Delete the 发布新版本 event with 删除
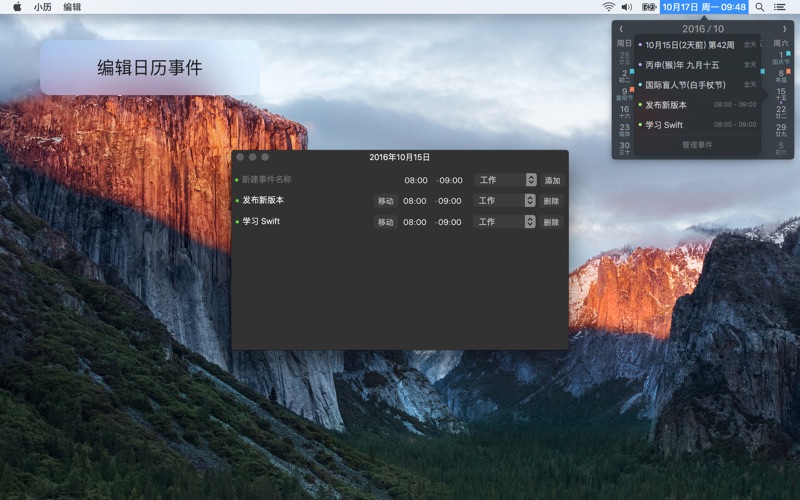This screenshot has height=500, width=800. click(x=552, y=201)
